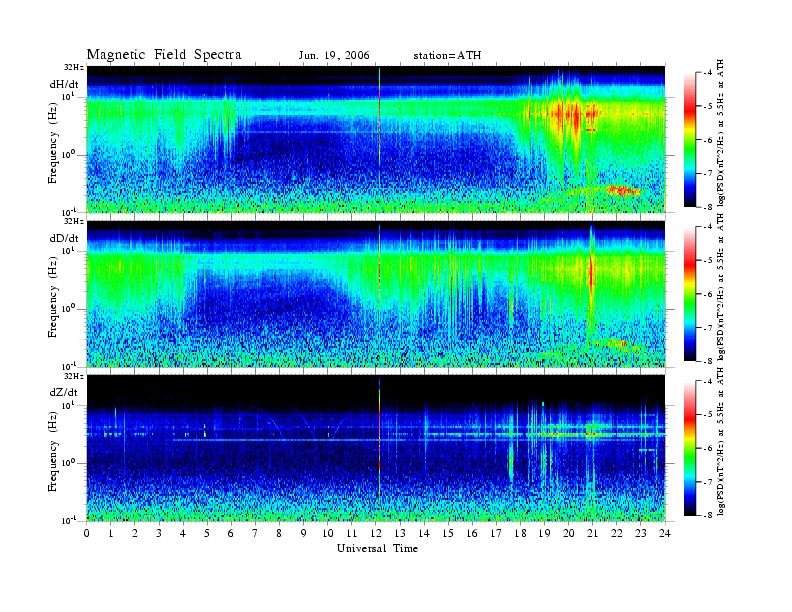Select the date text "Jun. 19, 2006"
792x612 pixels.
pos(334,56)
